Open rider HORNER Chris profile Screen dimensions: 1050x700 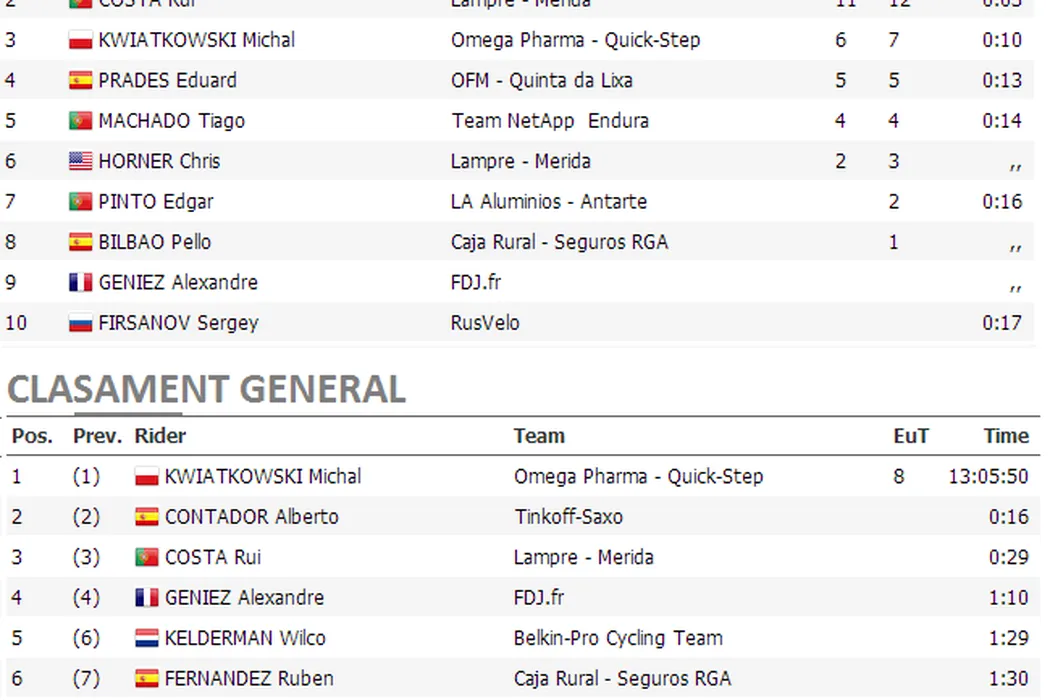click(159, 161)
